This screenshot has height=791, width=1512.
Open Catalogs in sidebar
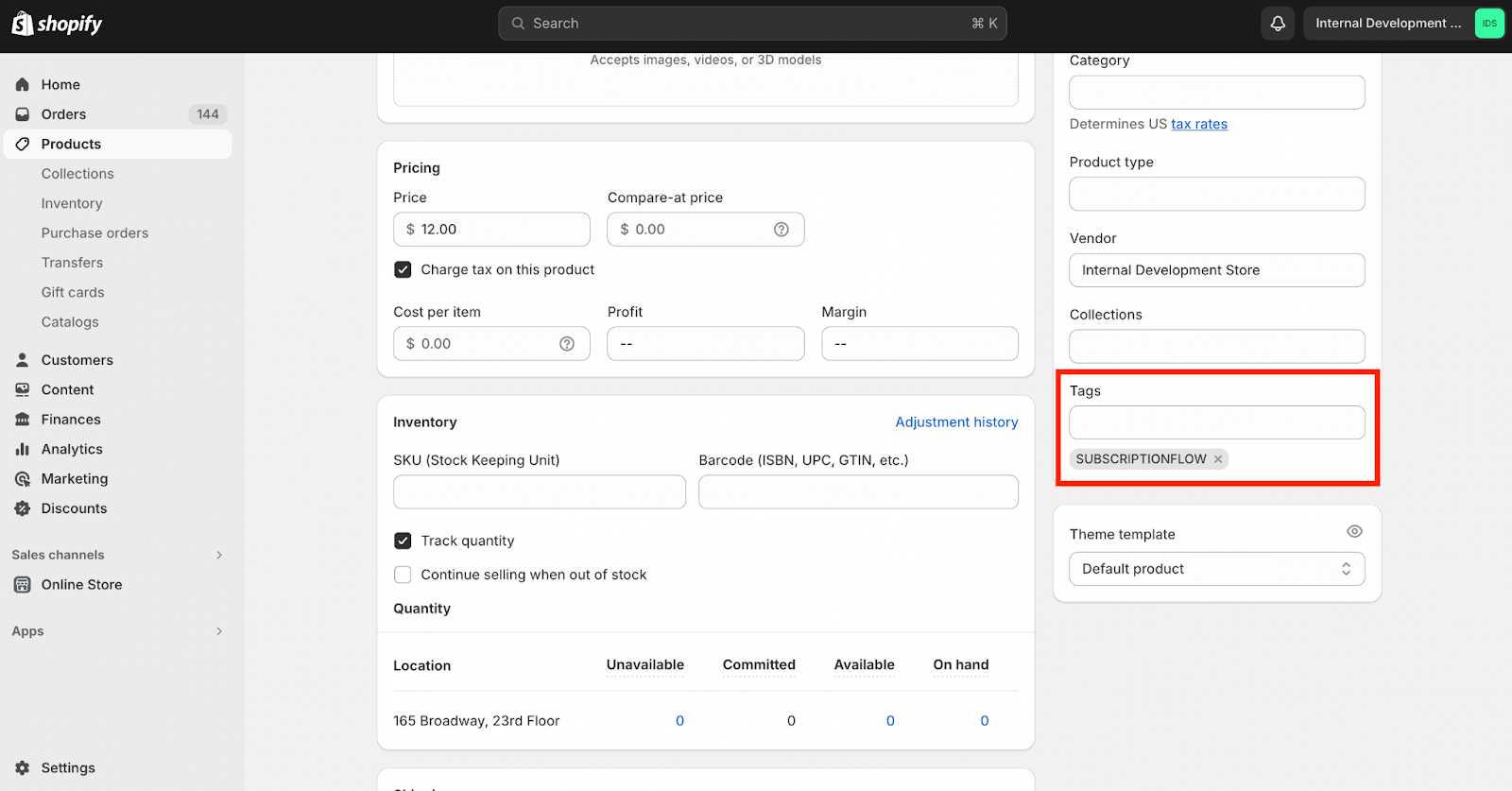tap(70, 322)
